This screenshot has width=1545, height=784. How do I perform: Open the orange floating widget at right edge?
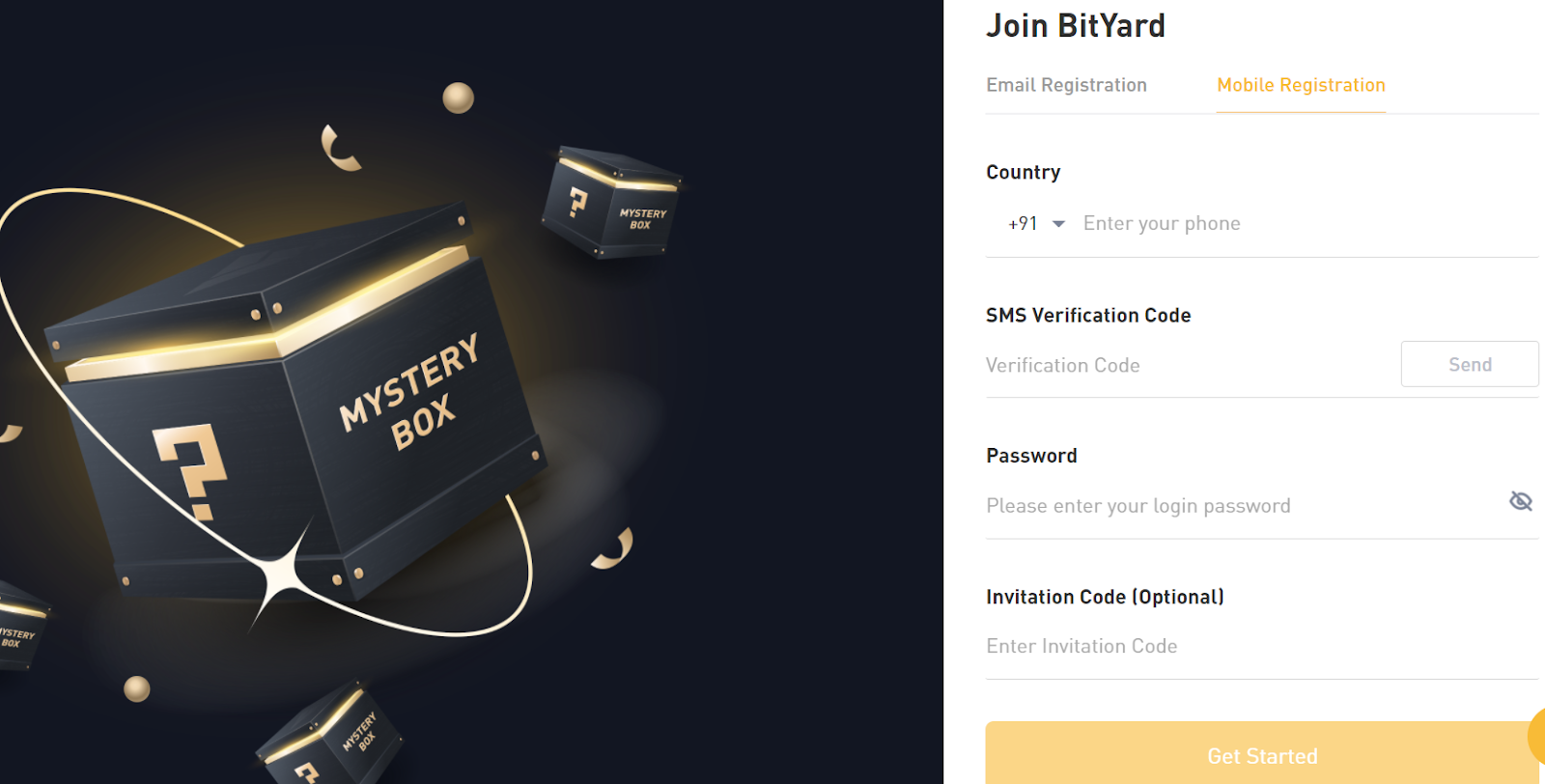1537,736
